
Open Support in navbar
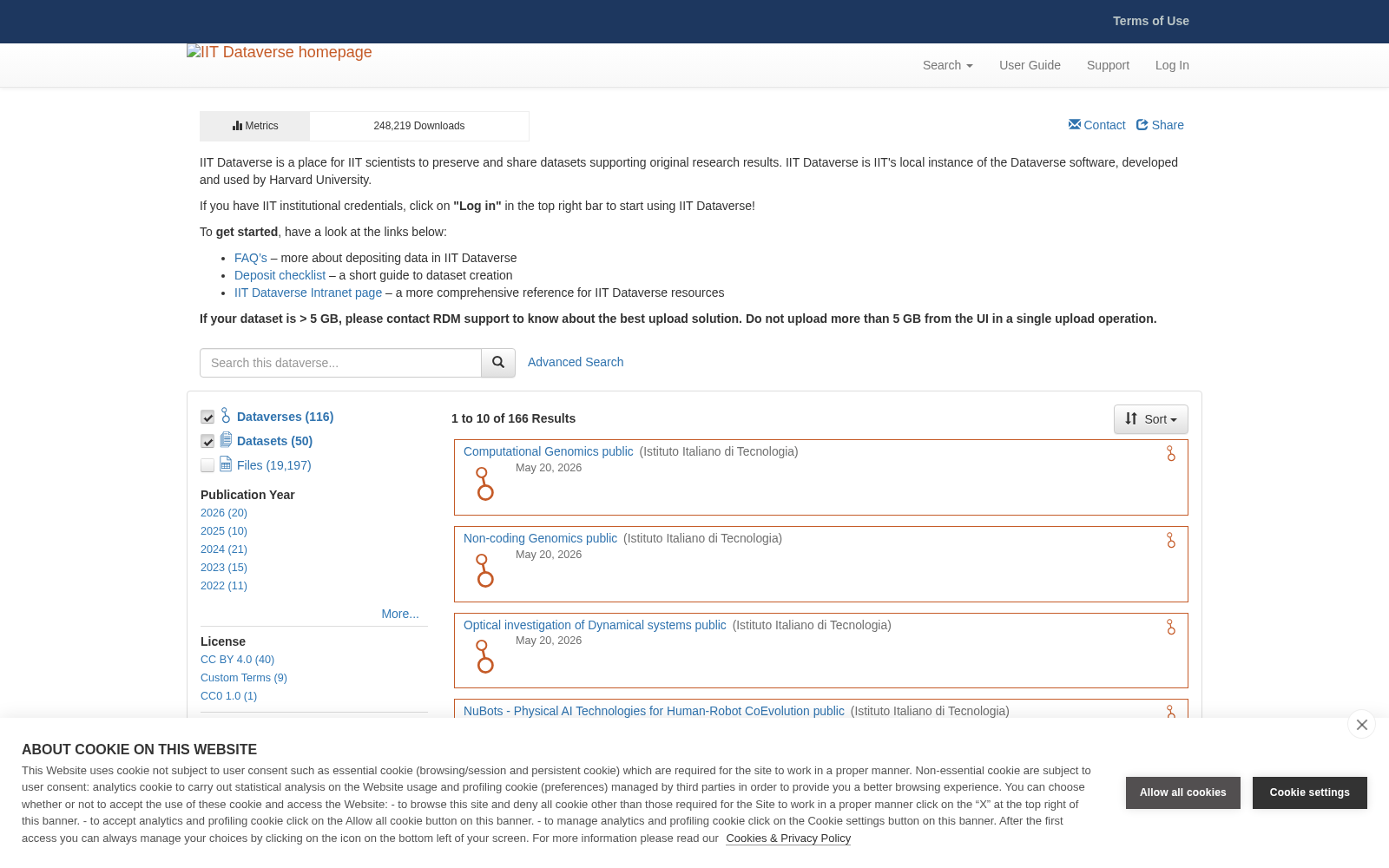click(x=1108, y=65)
